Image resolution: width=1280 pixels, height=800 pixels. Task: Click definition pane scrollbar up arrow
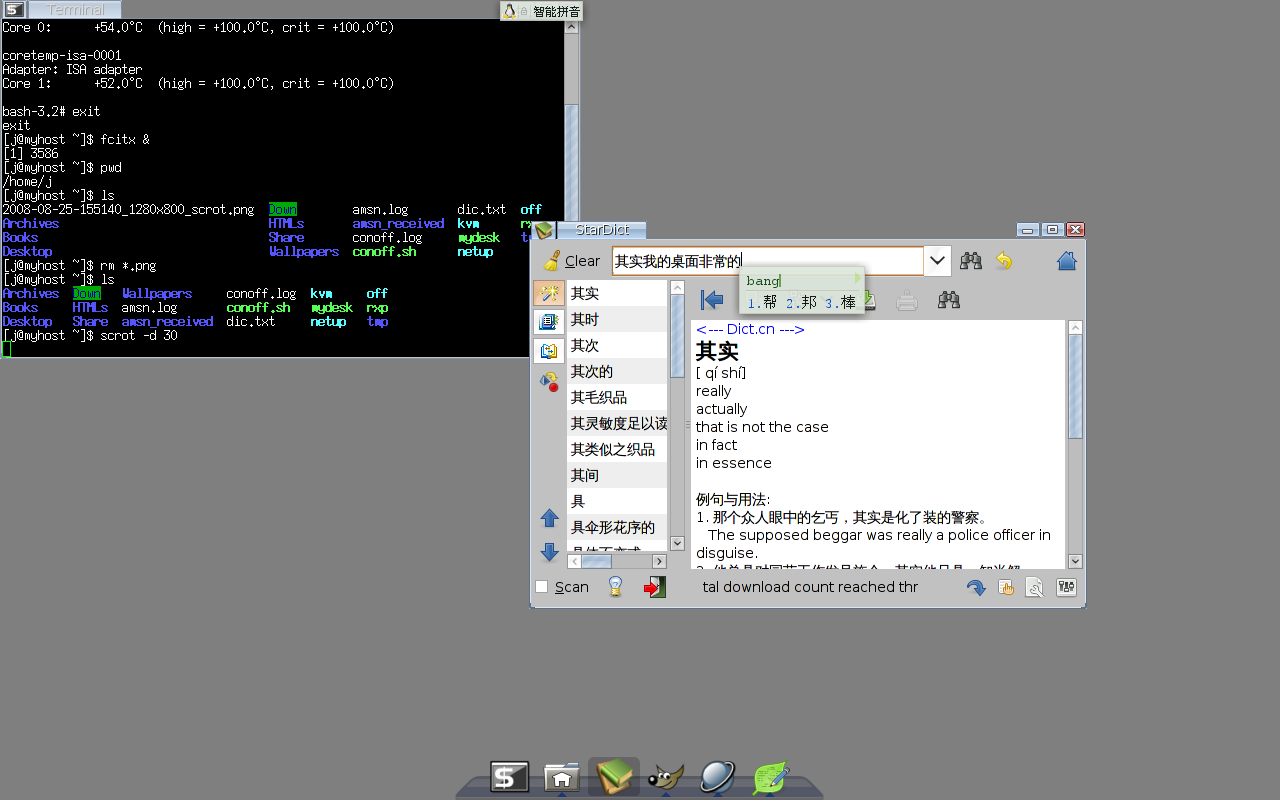click(x=1075, y=327)
